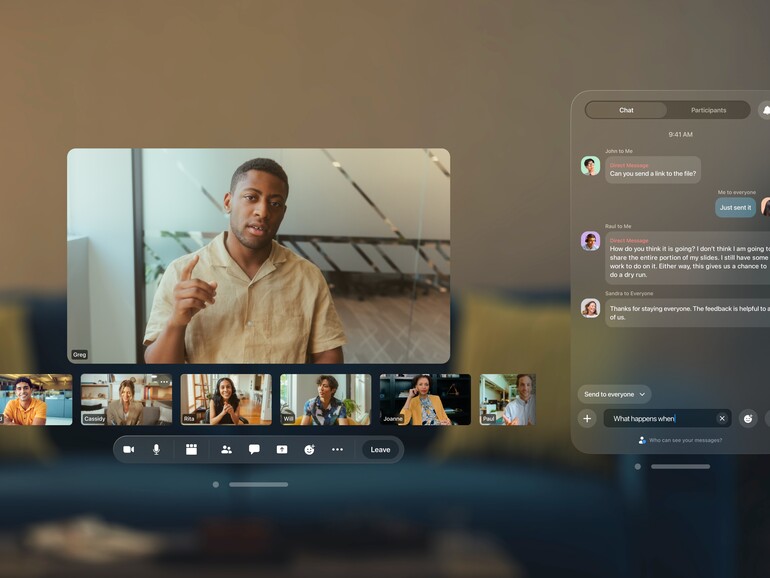Switch to the Chat tab
Image resolution: width=770 pixels, height=578 pixels.
tap(626, 110)
